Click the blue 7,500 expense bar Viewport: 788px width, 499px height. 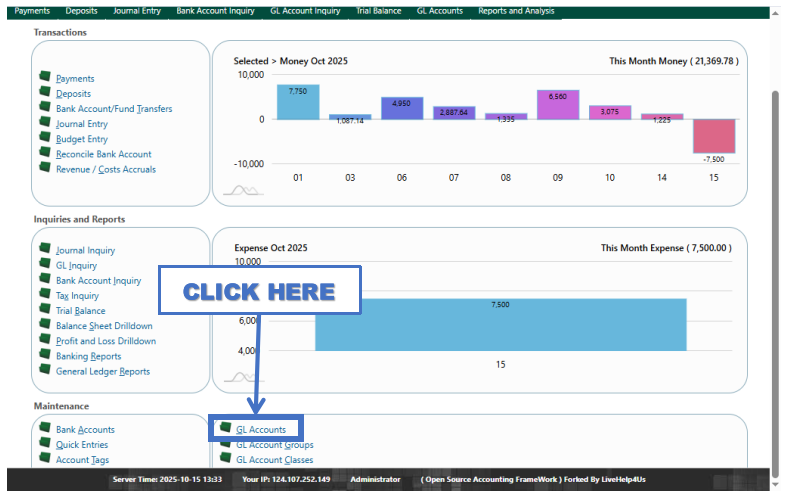point(500,325)
